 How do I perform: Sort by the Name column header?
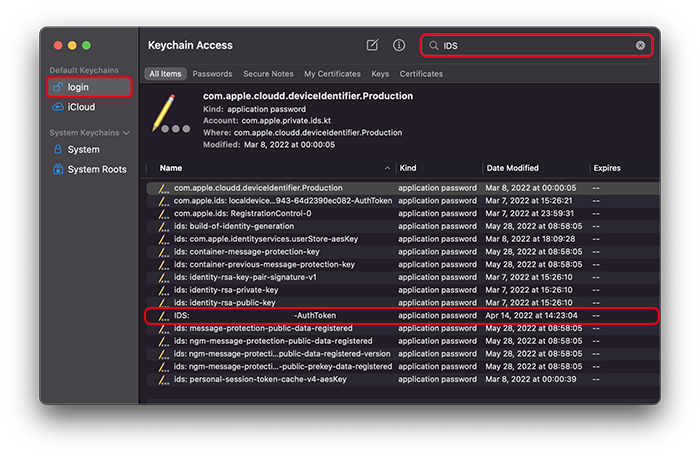(x=171, y=168)
